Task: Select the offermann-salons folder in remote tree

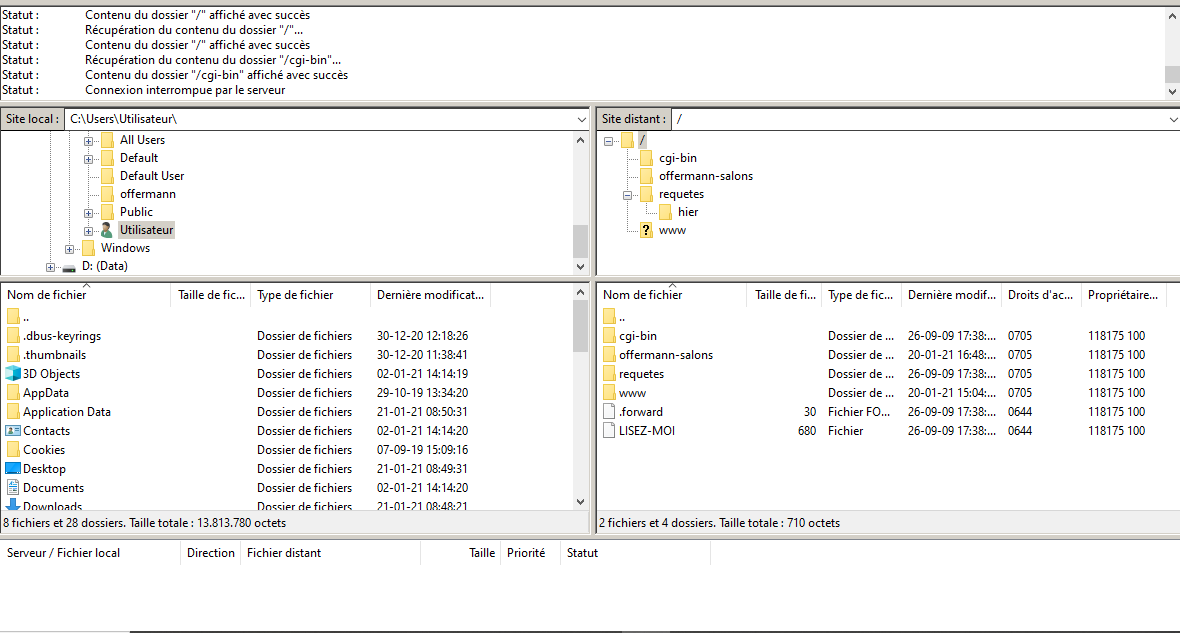Action: tap(705, 176)
